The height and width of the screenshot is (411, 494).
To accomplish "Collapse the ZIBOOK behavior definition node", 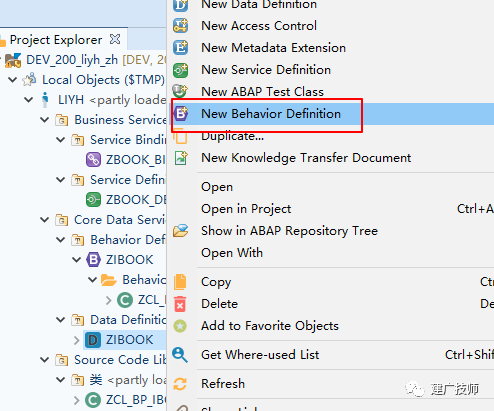I will 77,260.
